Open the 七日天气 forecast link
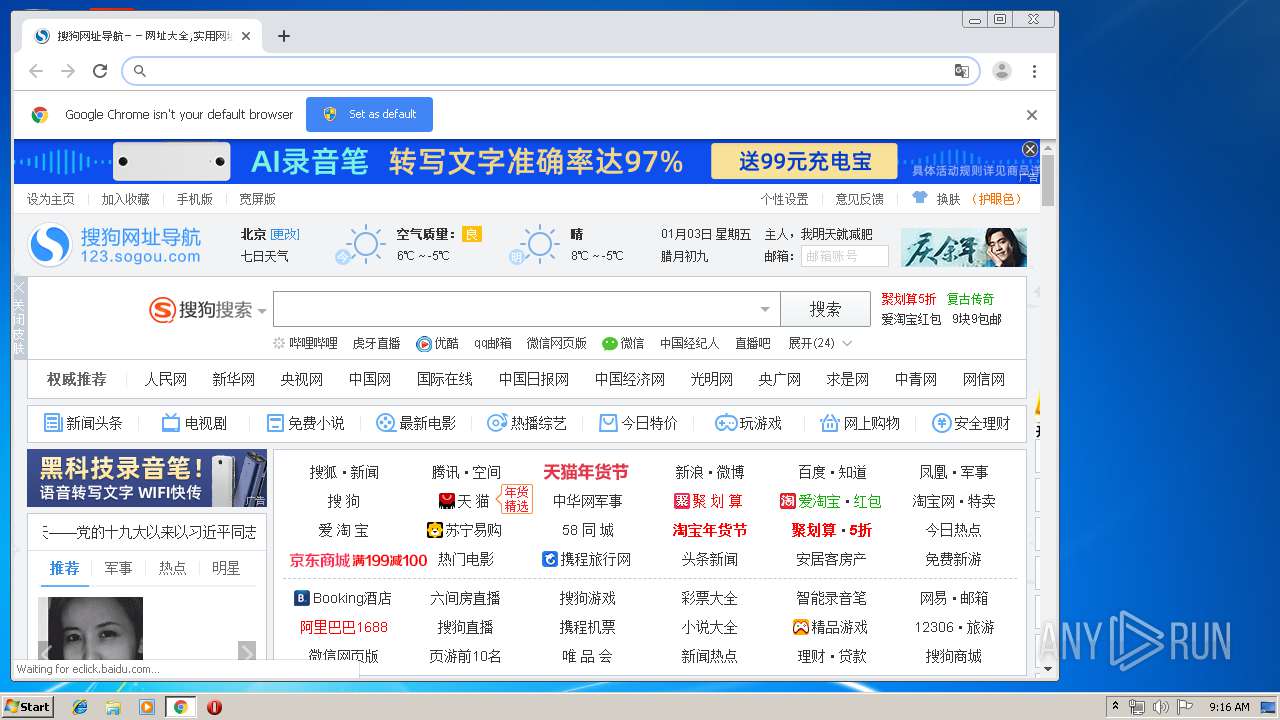Image resolution: width=1280 pixels, height=720 pixels. click(x=265, y=256)
